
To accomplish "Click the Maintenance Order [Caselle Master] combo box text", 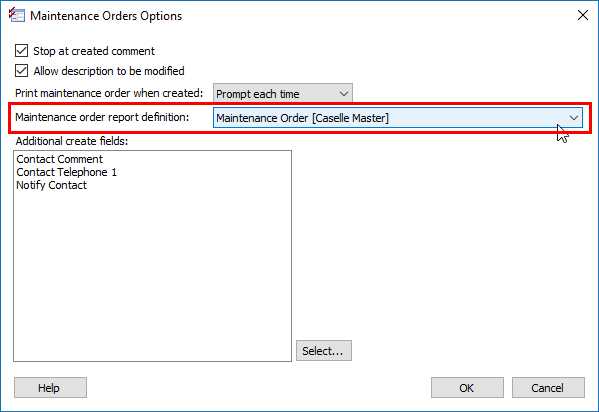I will (302, 118).
